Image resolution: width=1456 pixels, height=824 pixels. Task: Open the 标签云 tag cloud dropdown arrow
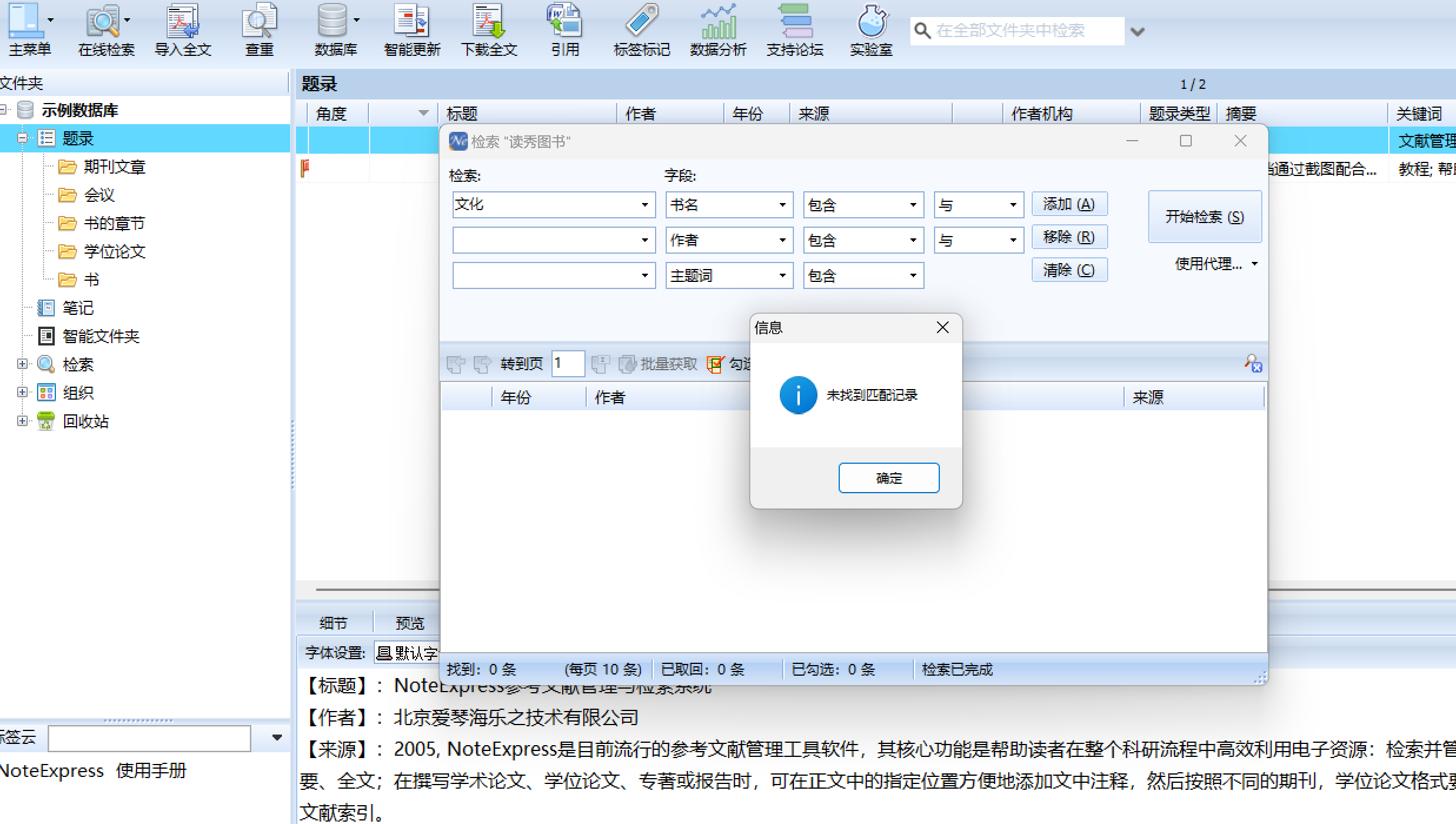click(x=277, y=737)
